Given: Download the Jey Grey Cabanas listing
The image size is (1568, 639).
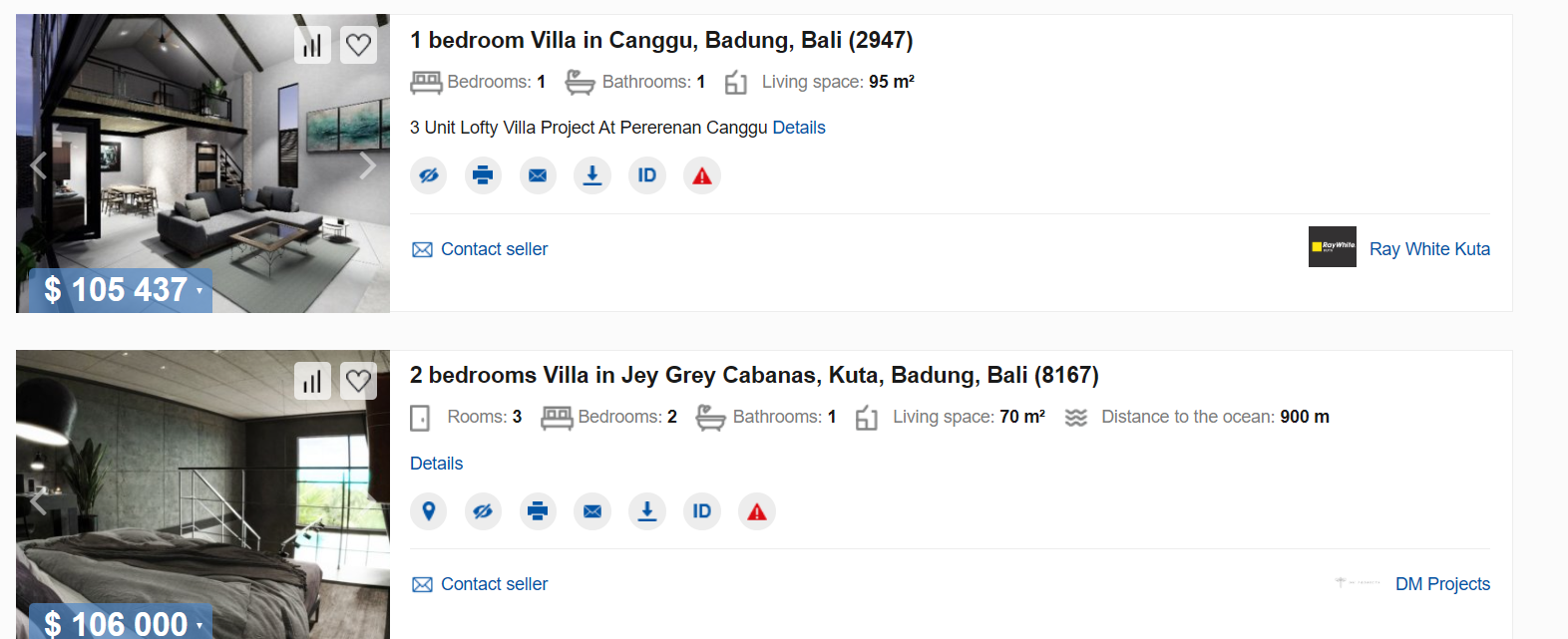Looking at the screenshot, I should coord(647,511).
